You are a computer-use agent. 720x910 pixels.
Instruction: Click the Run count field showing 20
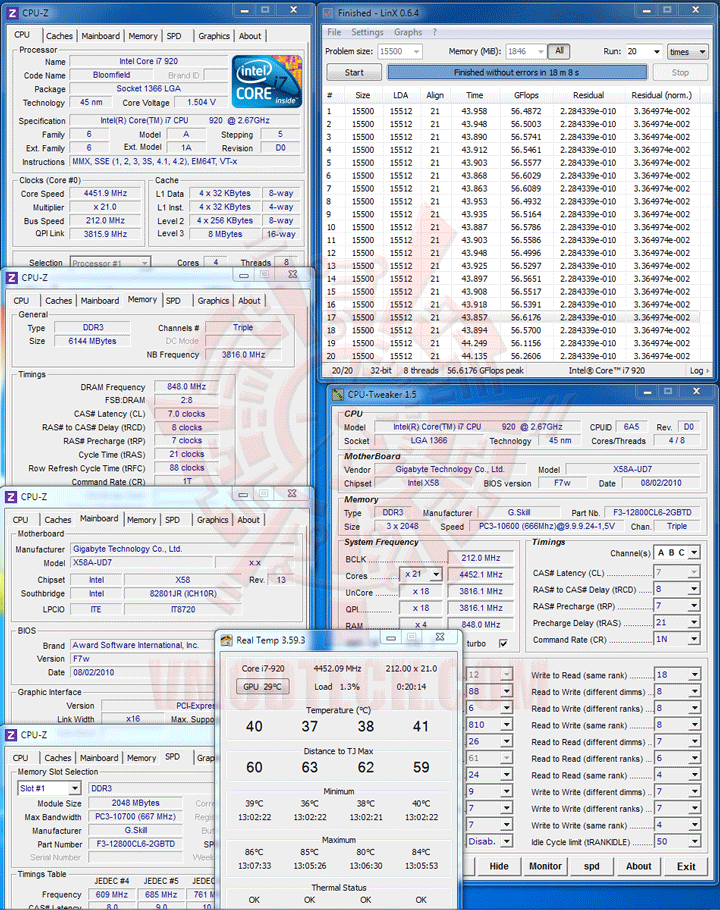pyautogui.click(x=643, y=52)
